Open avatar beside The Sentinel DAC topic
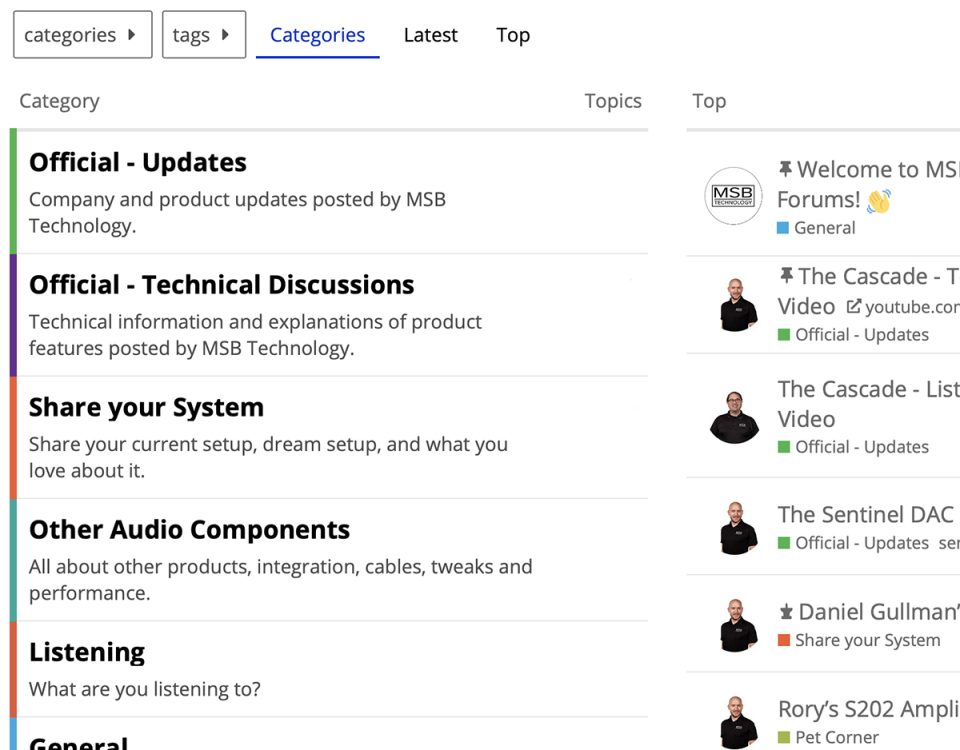Image resolution: width=960 pixels, height=750 pixels. (737, 528)
